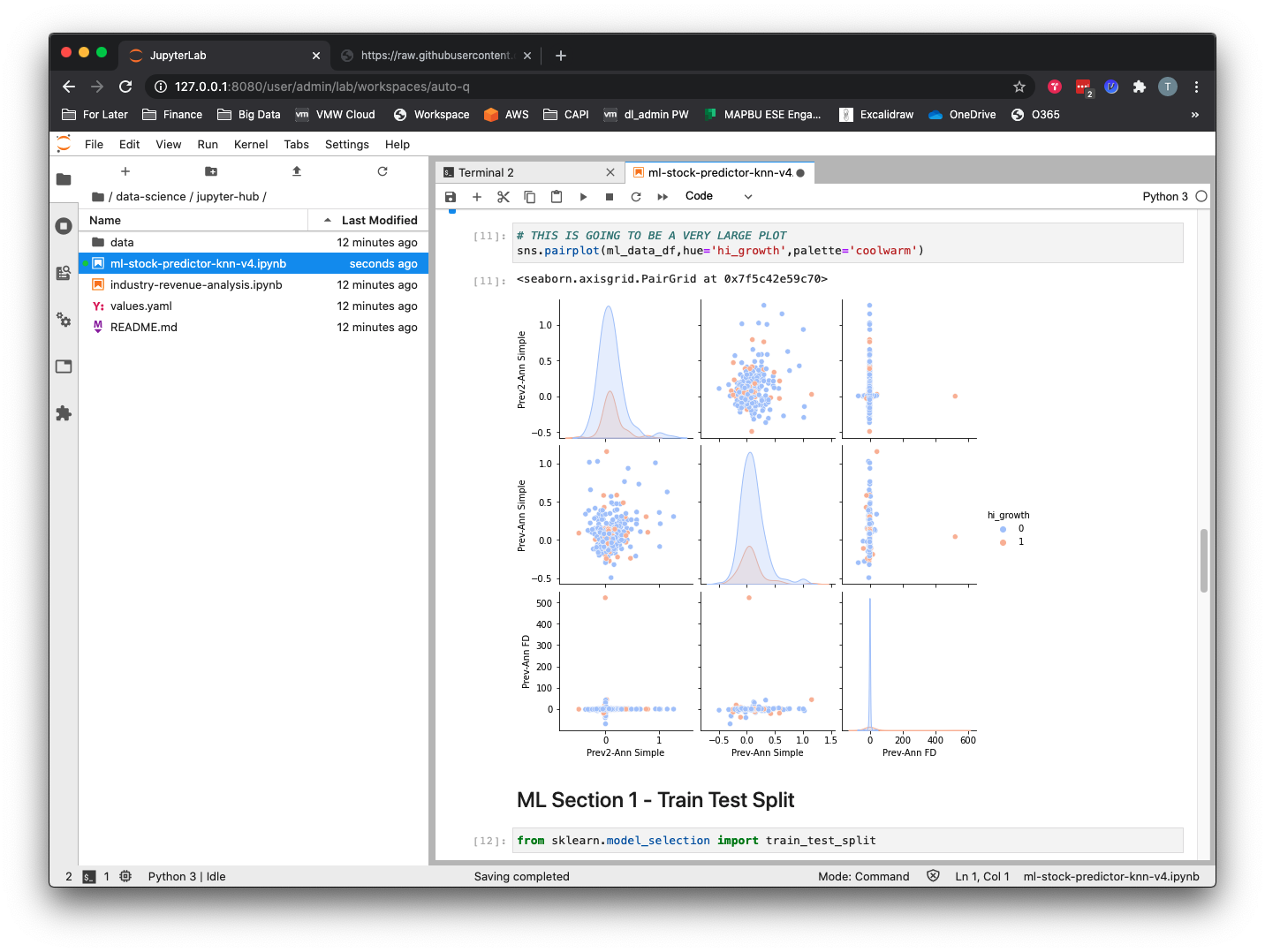Viewport: 1265px width, 952px height.
Task: Run the selected cell with play button
Action: click(x=583, y=197)
